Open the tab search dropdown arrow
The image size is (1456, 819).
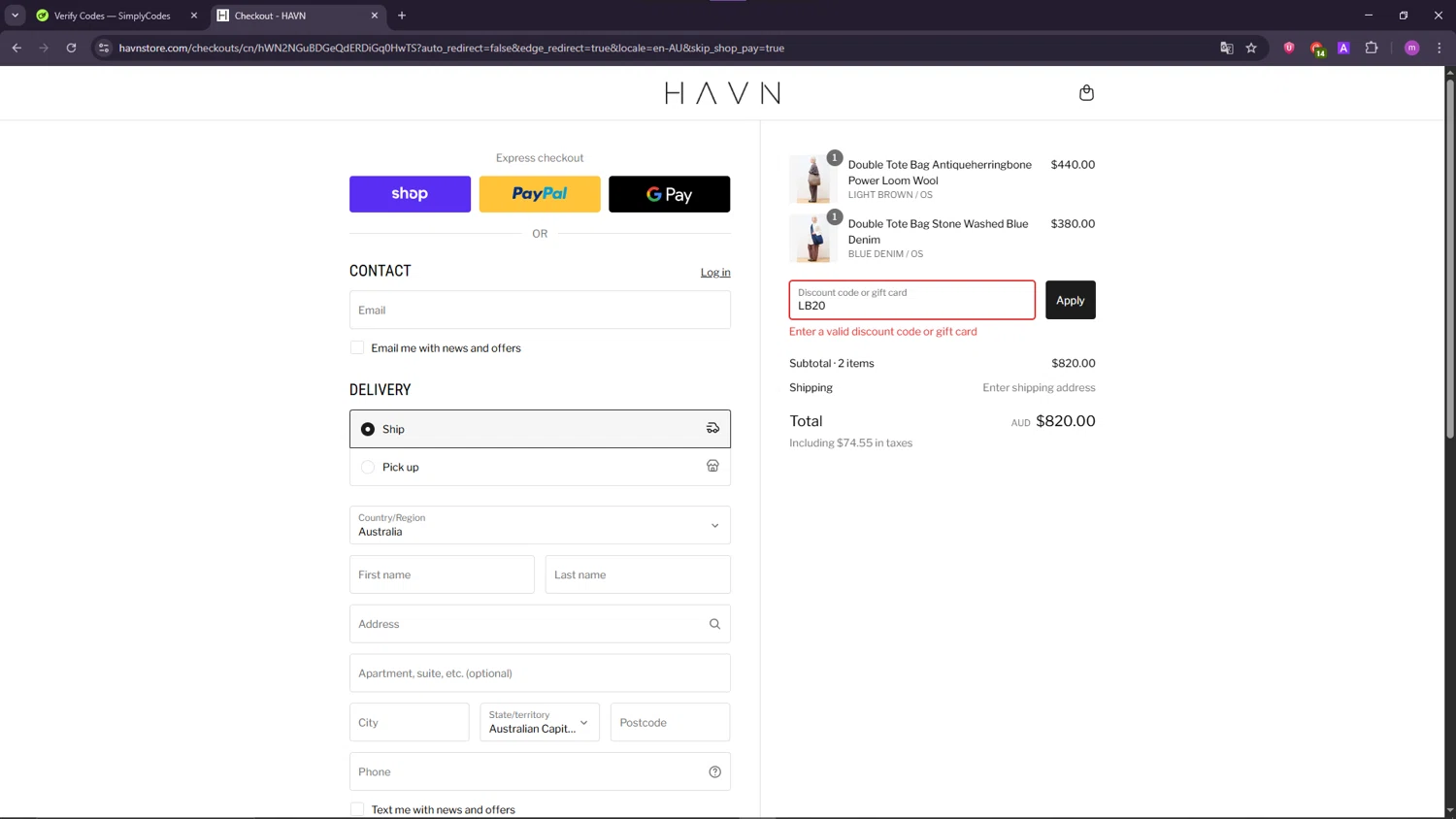pos(15,16)
